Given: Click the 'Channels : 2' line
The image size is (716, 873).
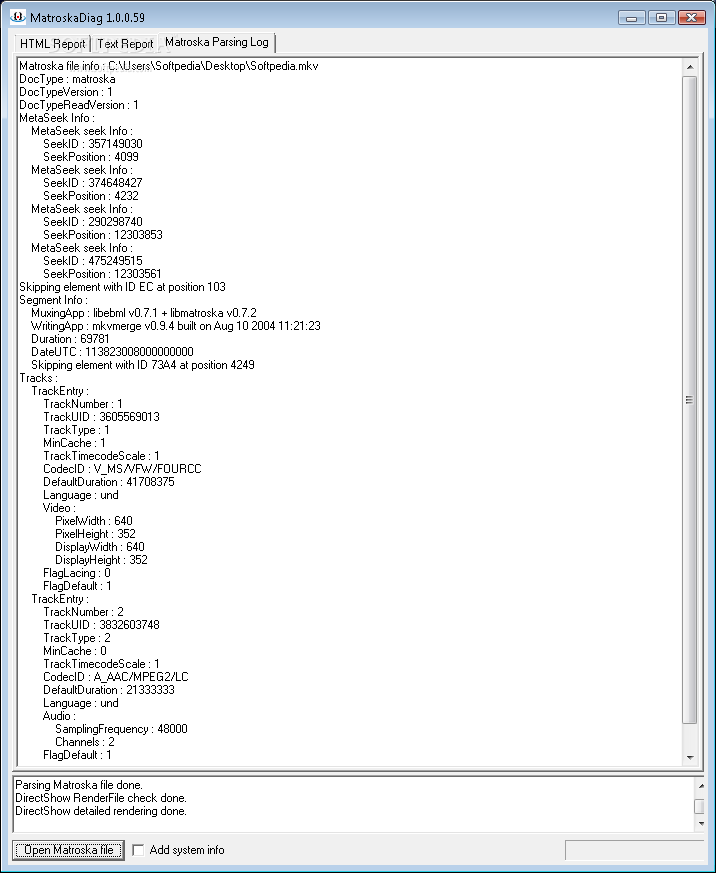Looking at the screenshot, I should click(85, 742).
